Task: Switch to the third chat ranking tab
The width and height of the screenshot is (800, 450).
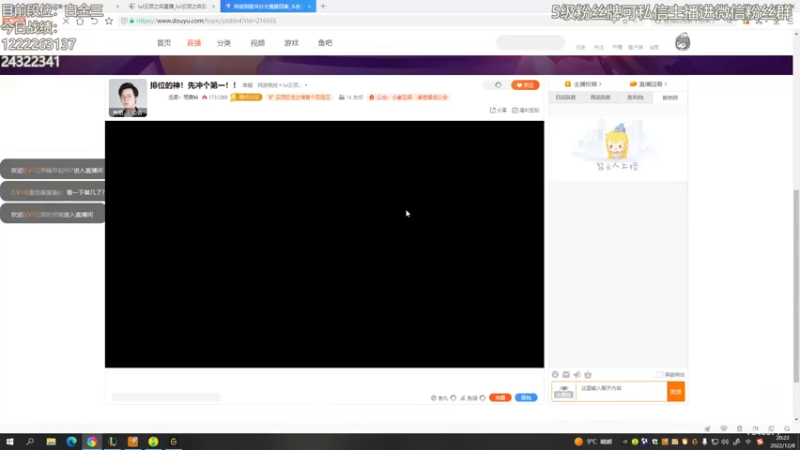Action: (635, 97)
